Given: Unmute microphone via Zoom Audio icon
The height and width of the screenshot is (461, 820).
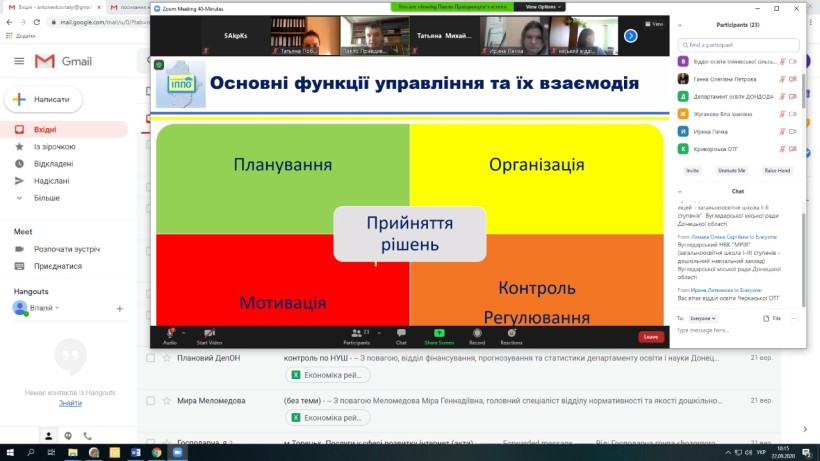Looking at the screenshot, I should (170, 333).
